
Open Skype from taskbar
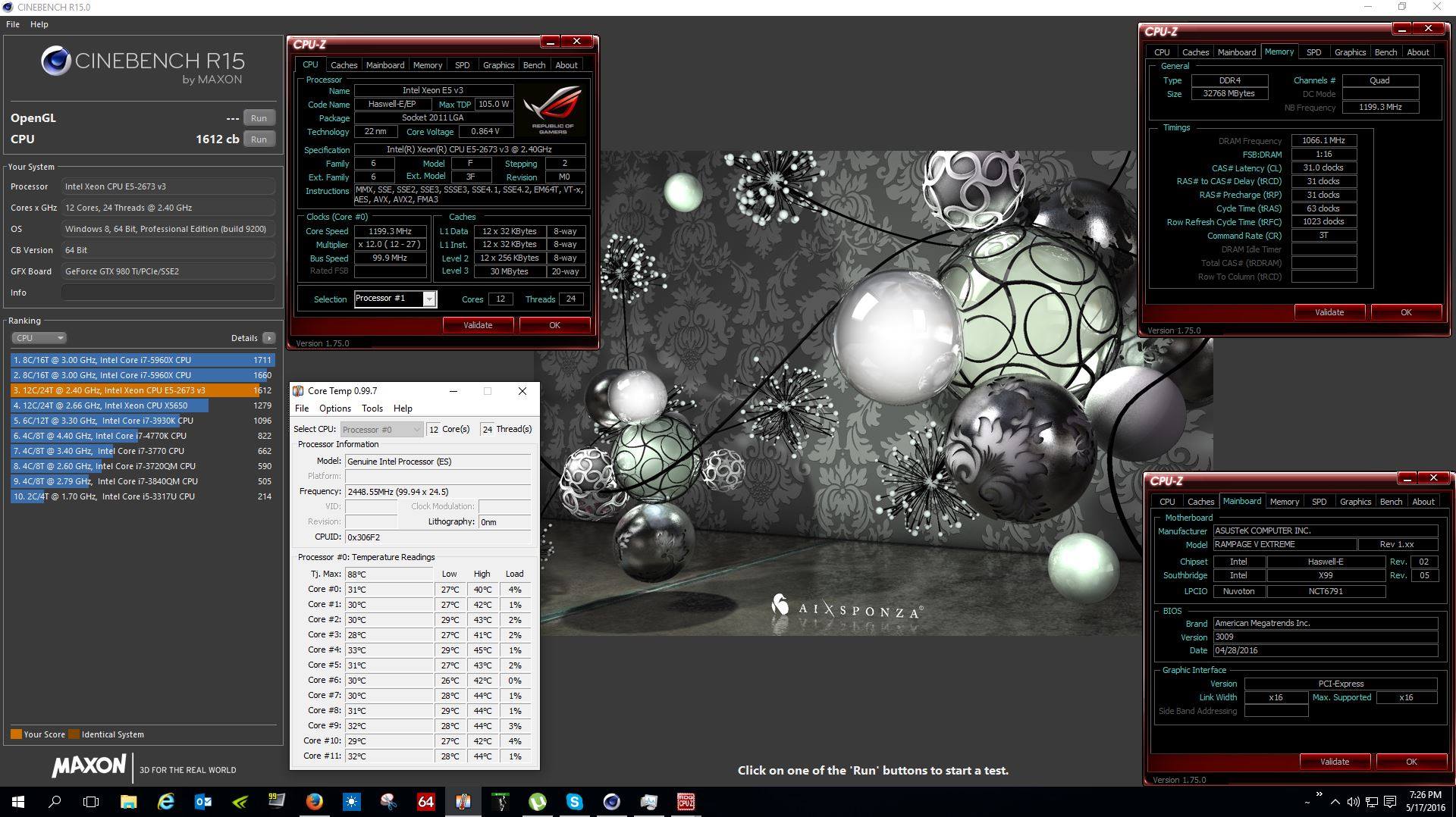pos(574,802)
